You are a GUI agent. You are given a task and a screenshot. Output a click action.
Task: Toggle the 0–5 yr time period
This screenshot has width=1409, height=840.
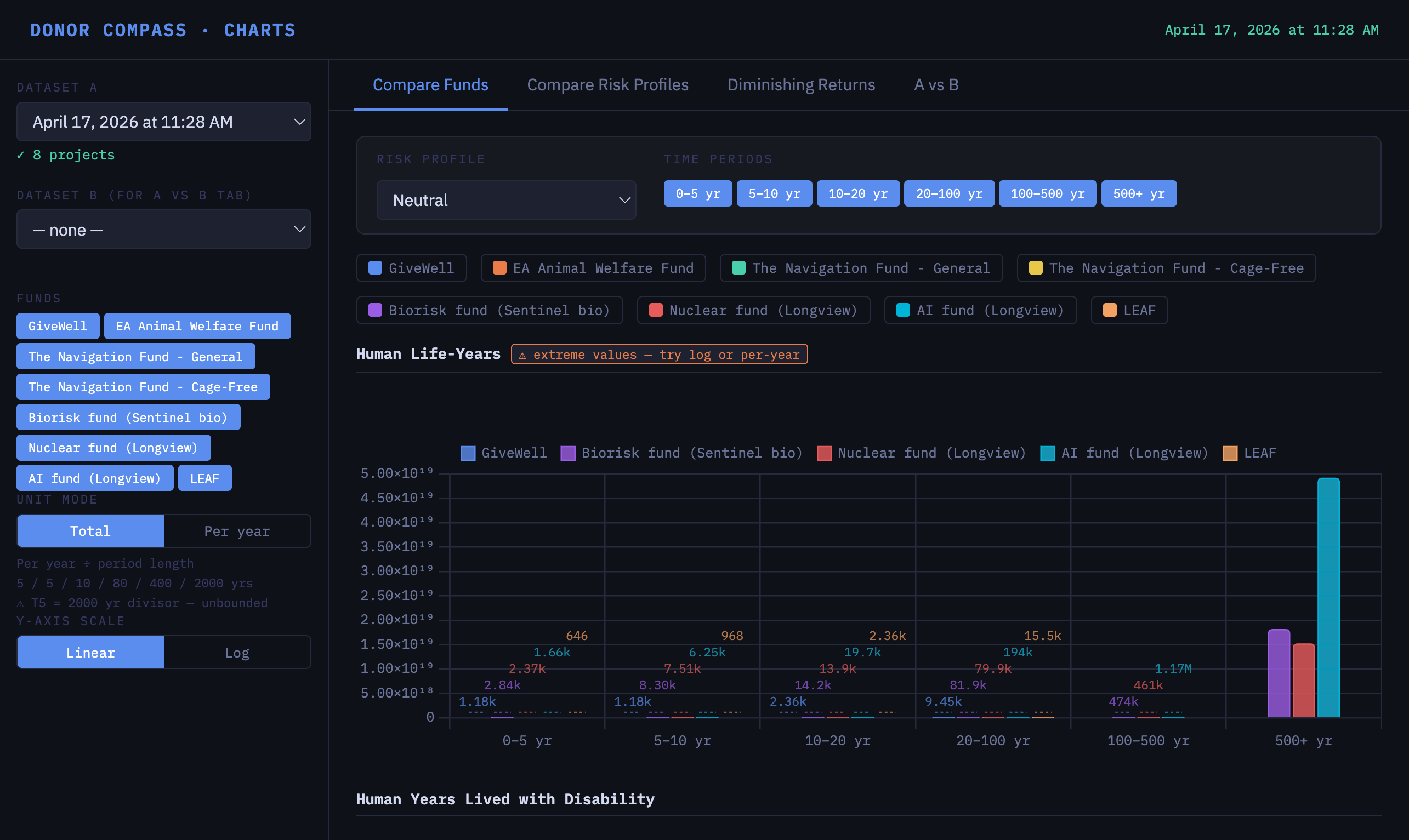tap(698, 193)
